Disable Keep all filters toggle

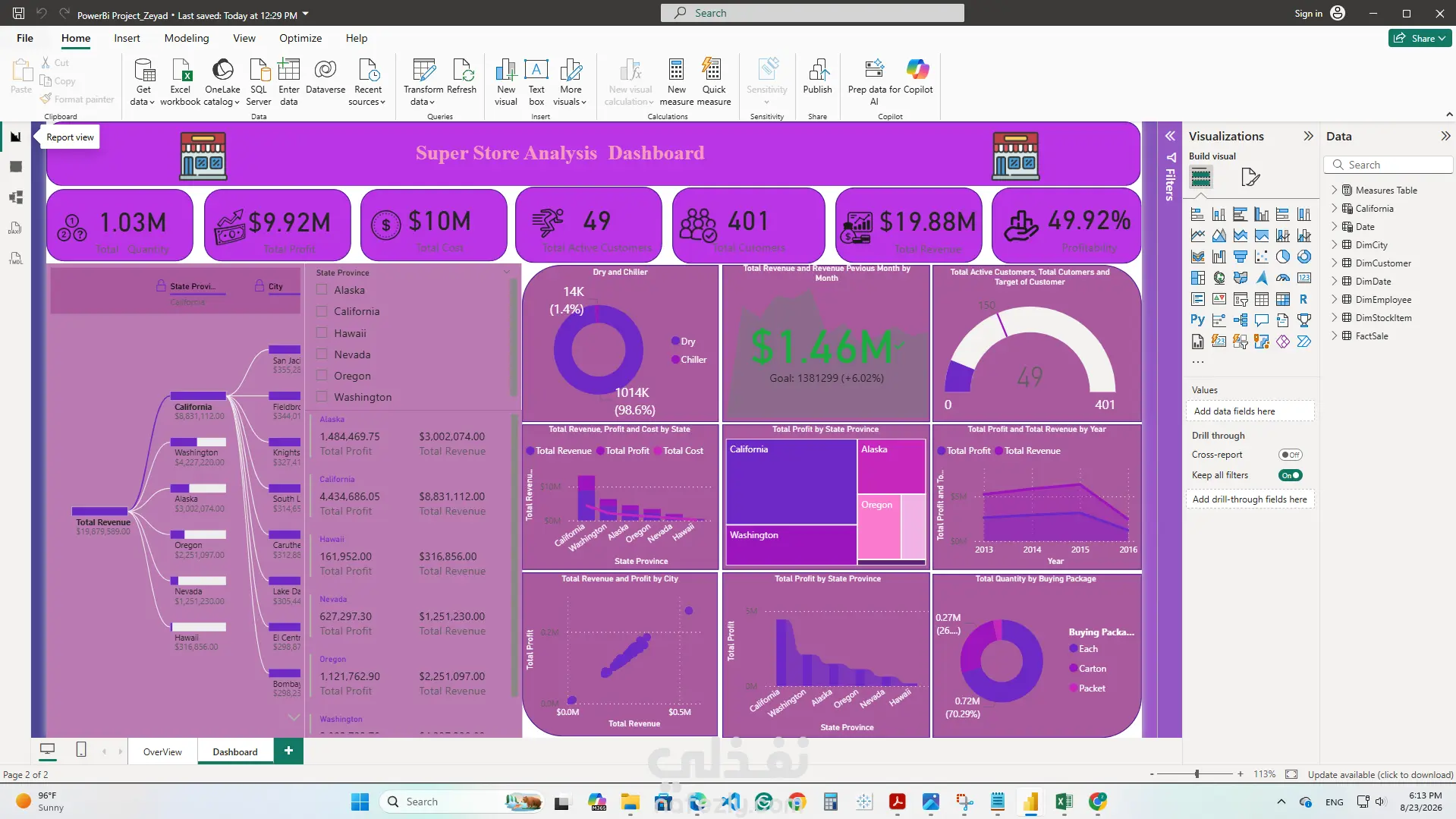(x=1290, y=475)
